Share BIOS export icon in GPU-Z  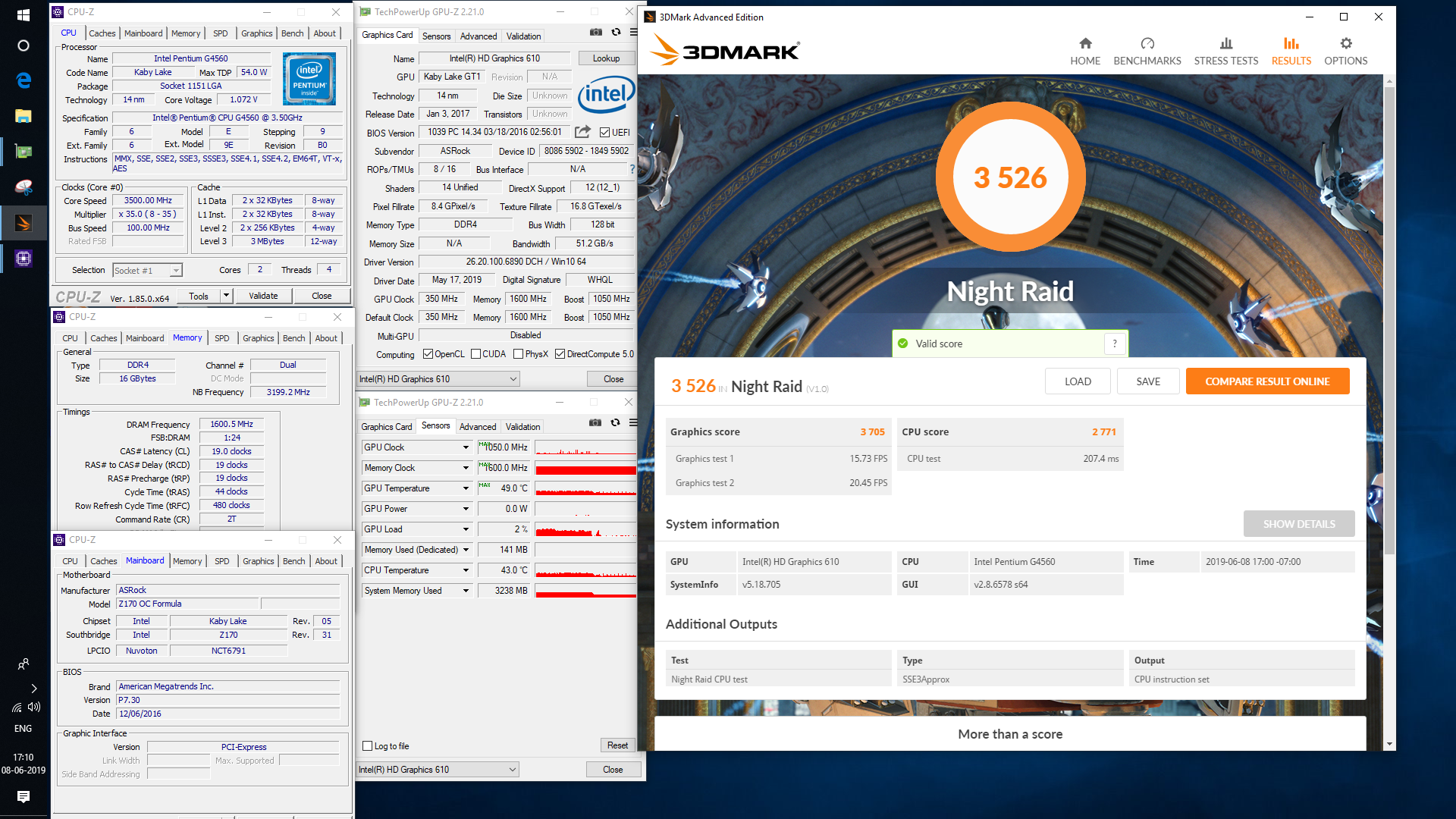(x=582, y=132)
